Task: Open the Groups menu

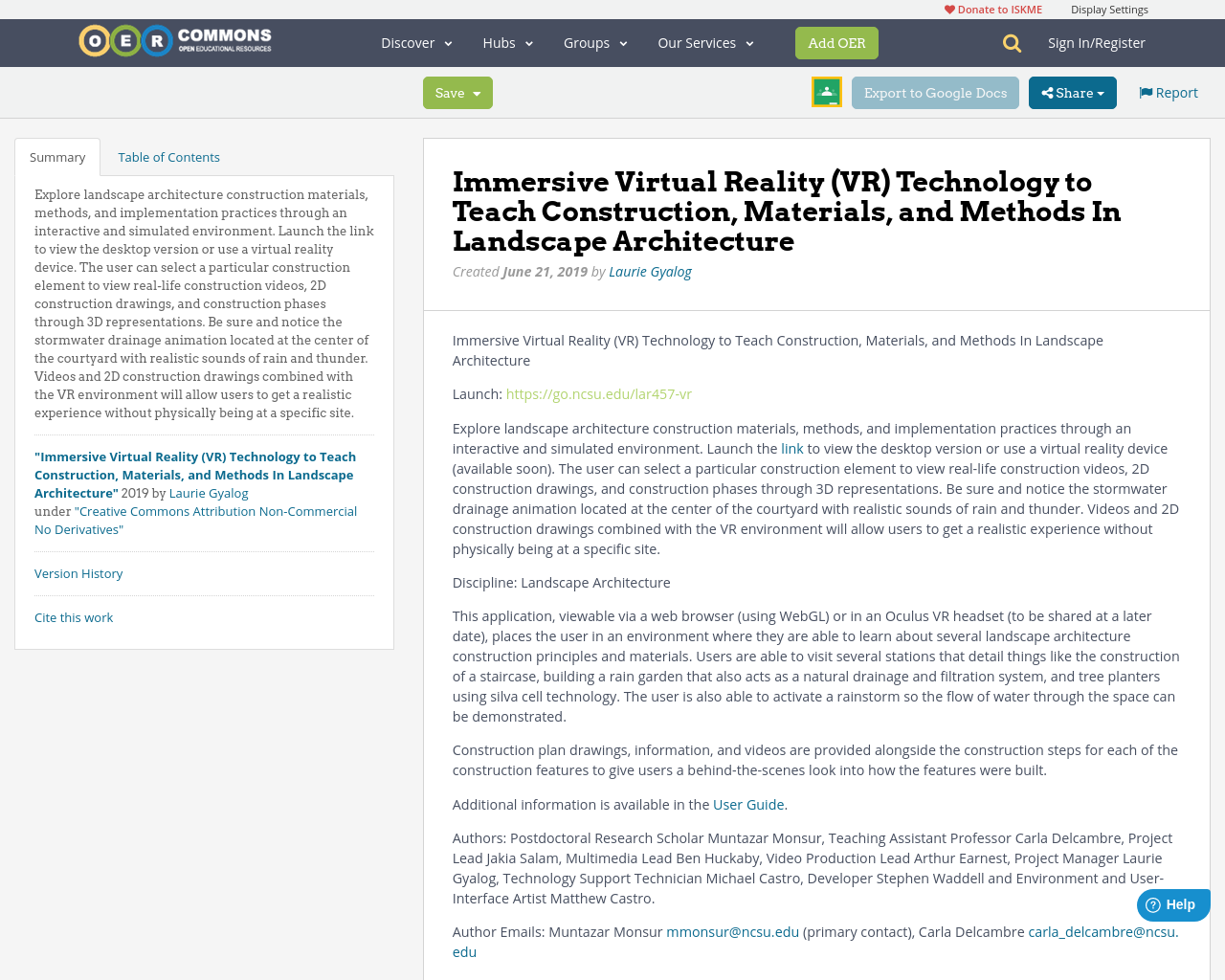Action: click(x=595, y=43)
